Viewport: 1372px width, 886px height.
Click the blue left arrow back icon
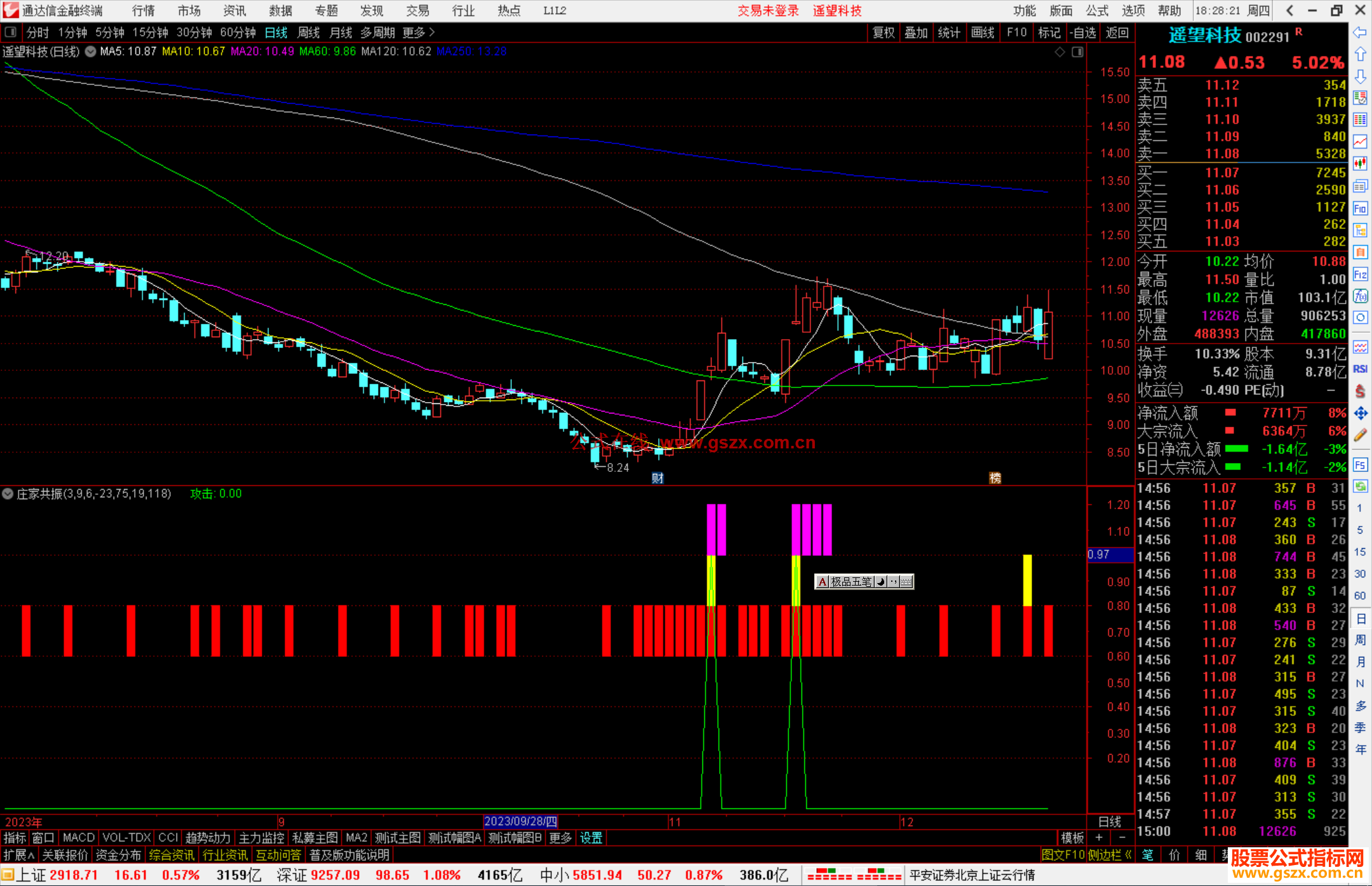[x=1360, y=32]
